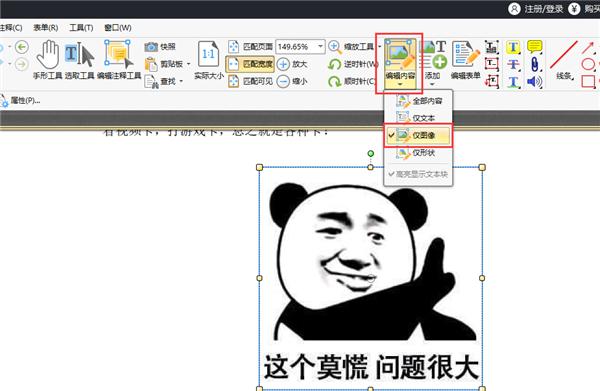Select the Line tool (线条)
This screenshot has height=391, width=600.
tap(564, 60)
